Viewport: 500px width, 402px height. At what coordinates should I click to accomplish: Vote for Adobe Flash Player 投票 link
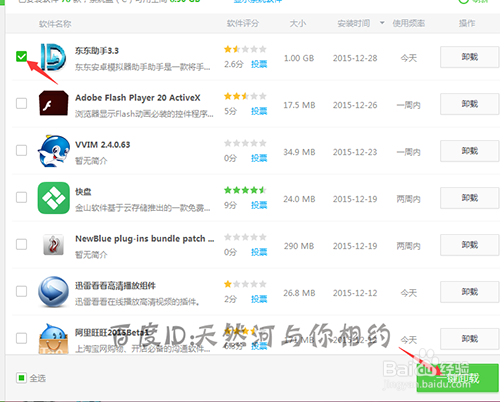click(259, 111)
